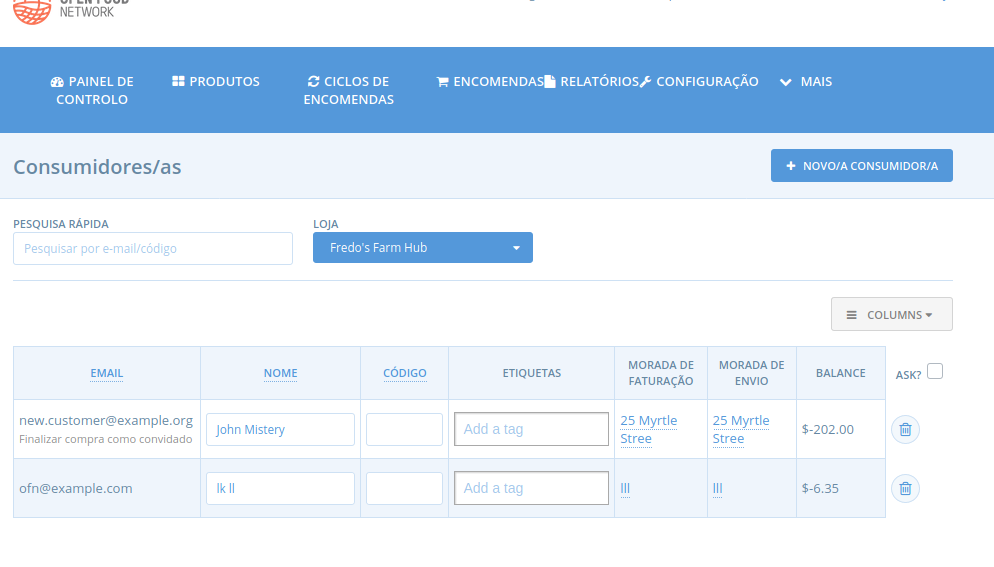
Task: Select email ofn@example.com
Action: coord(75,488)
